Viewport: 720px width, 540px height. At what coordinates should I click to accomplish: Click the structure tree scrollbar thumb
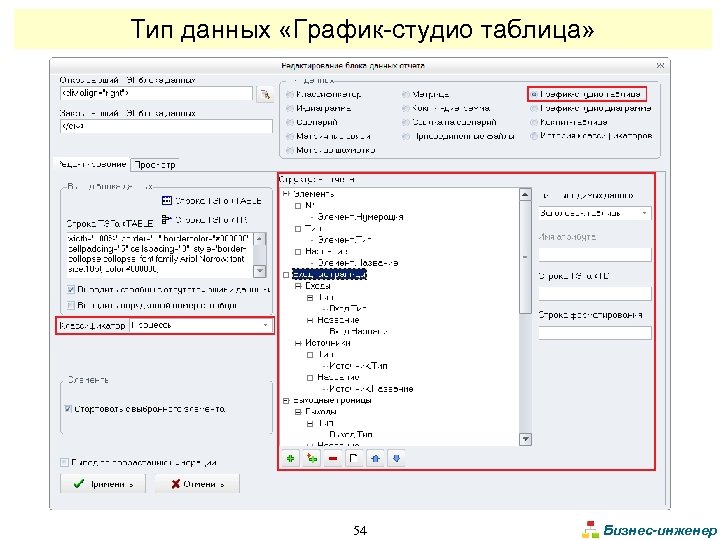tap(525, 257)
